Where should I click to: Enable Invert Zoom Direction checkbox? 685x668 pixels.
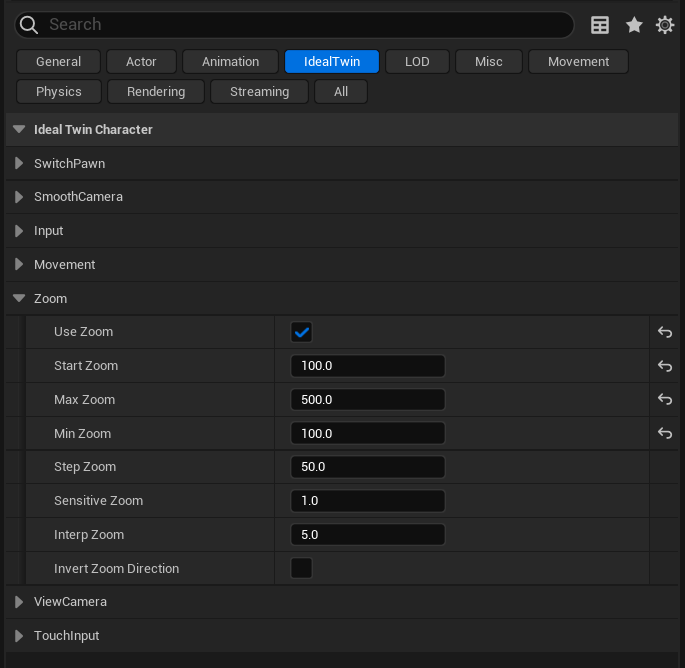(x=301, y=569)
